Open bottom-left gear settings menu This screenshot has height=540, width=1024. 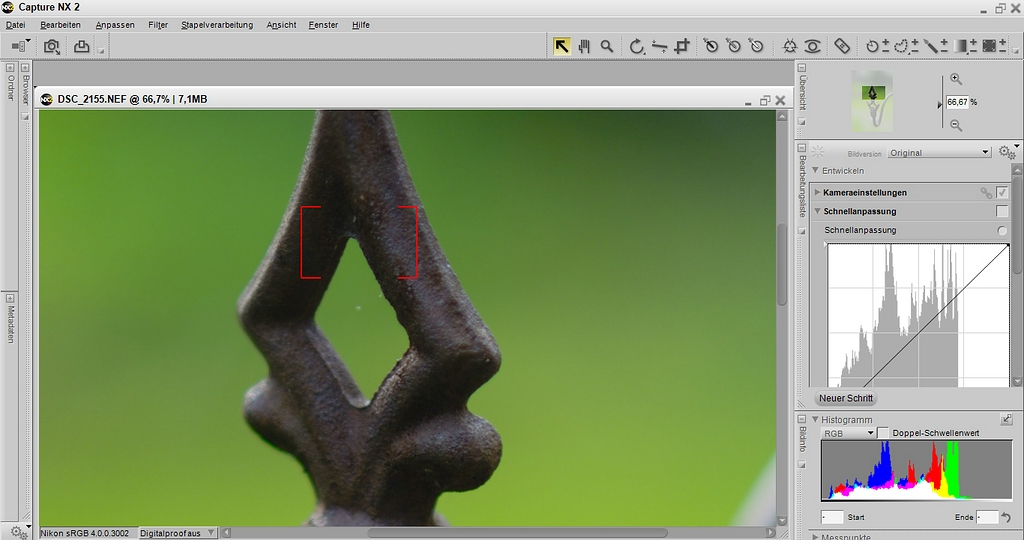pyautogui.click(x=18, y=532)
